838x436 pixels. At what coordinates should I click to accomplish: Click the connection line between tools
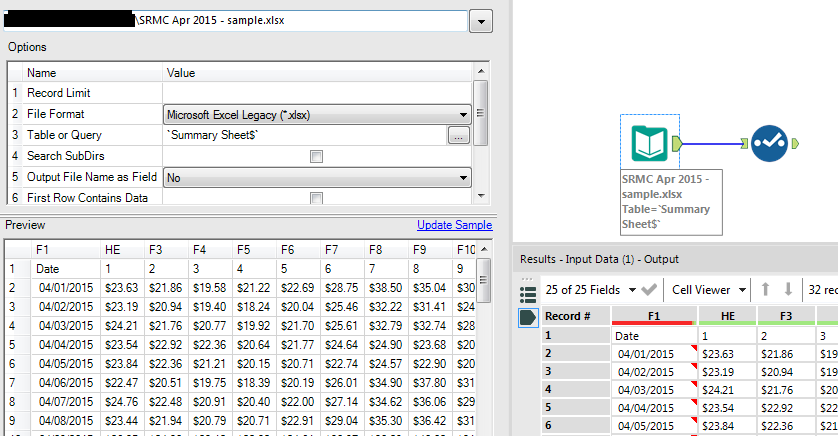coord(711,143)
